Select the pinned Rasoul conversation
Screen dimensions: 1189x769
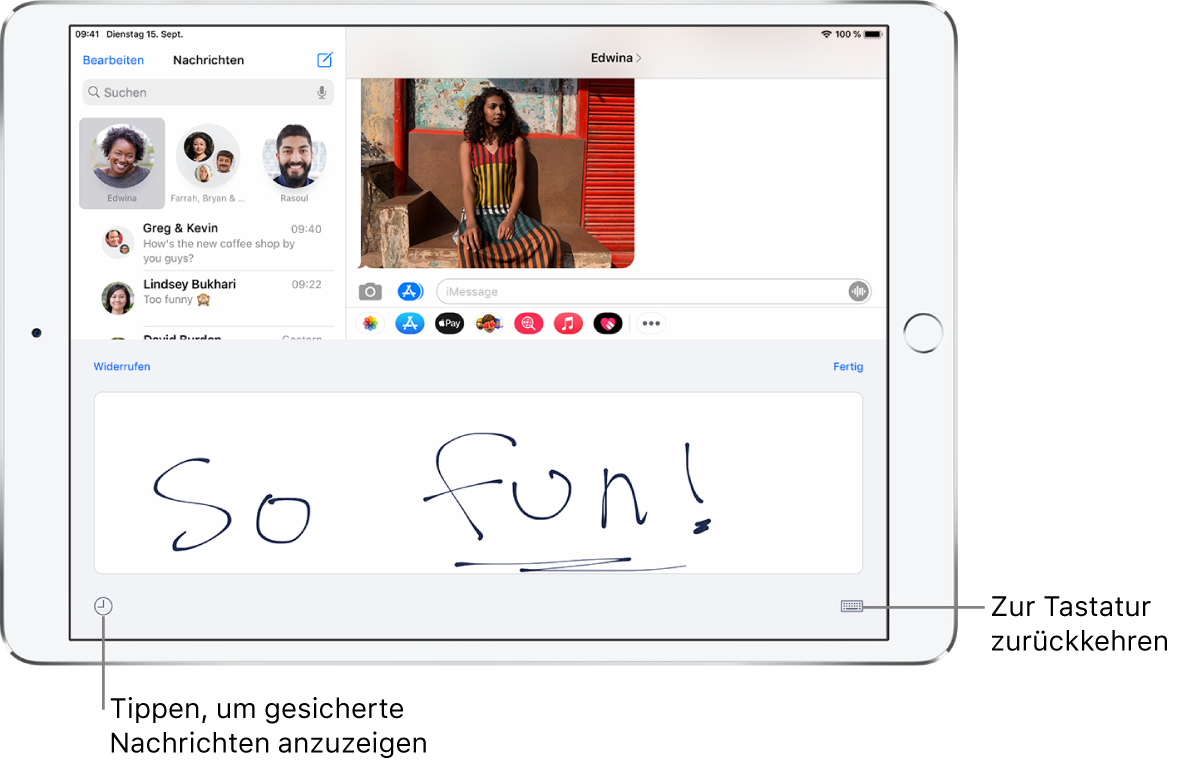[x=294, y=163]
